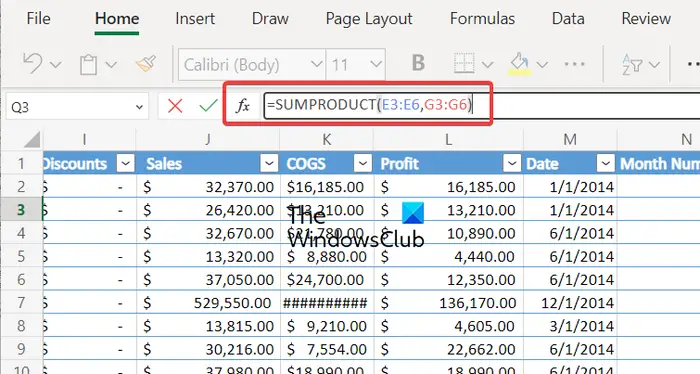
Task: Click in the SUMPRODUCT formula bar
Action: tap(482, 106)
